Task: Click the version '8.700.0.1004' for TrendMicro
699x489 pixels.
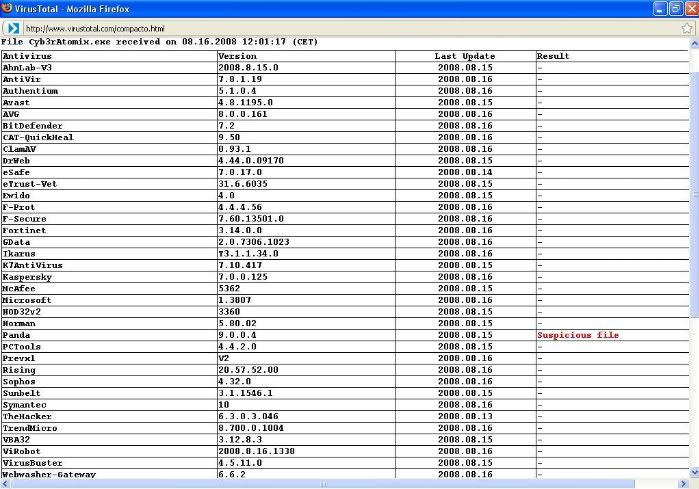Action: [x=251, y=428]
